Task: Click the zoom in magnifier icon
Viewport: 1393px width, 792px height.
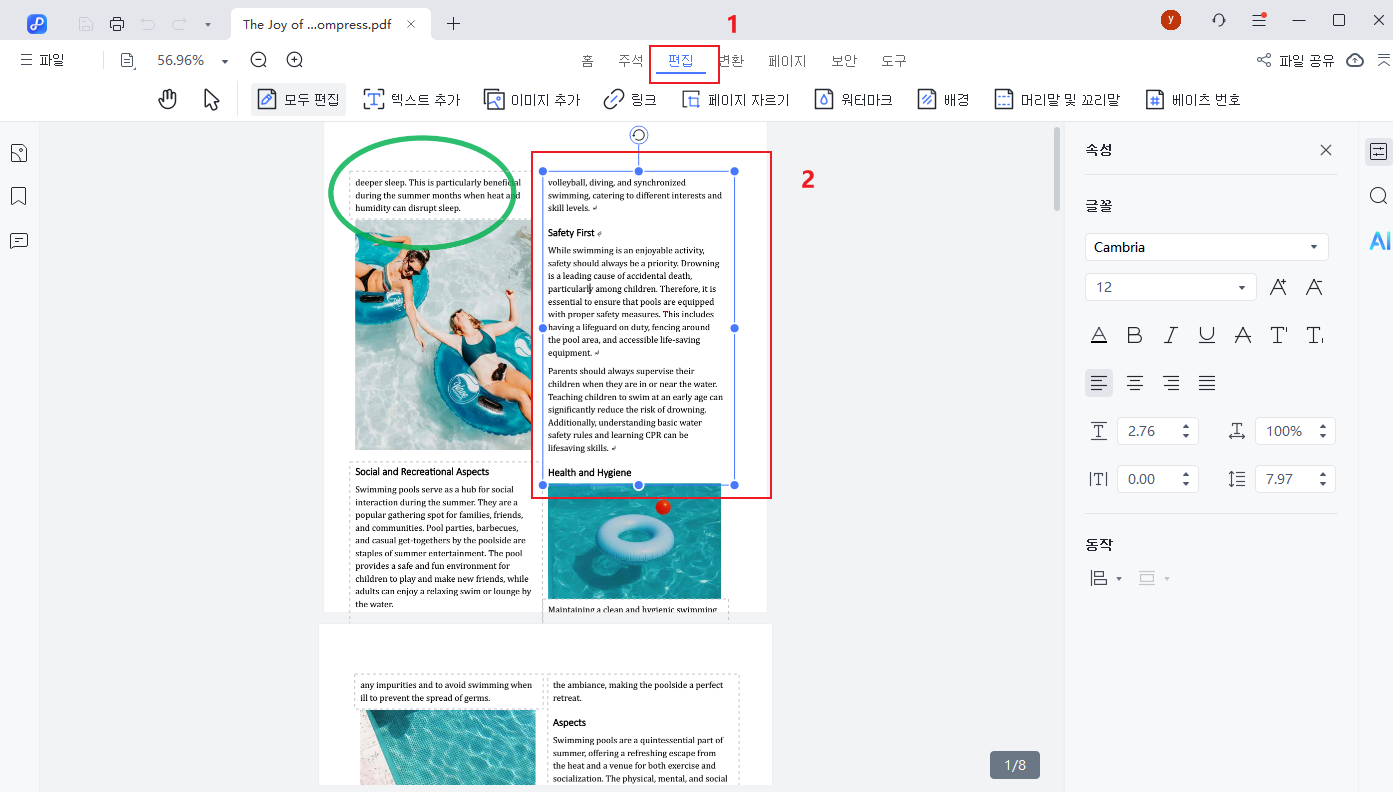Action: (x=293, y=59)
